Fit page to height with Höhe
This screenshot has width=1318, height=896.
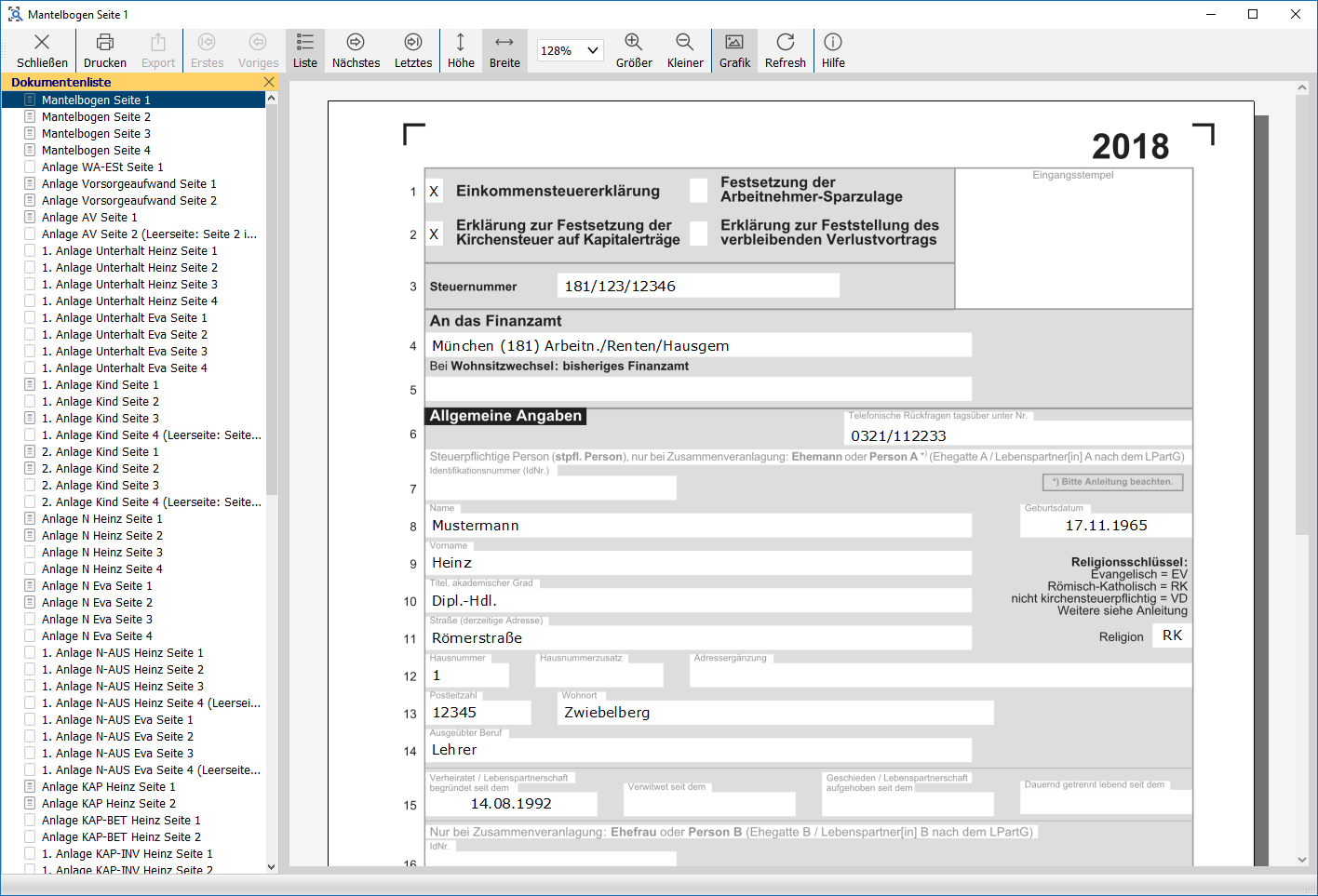(461, 43)
